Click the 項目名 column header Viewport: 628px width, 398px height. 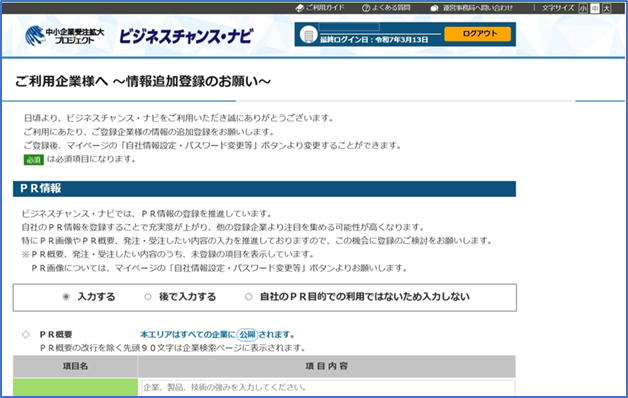pos(75,366)
